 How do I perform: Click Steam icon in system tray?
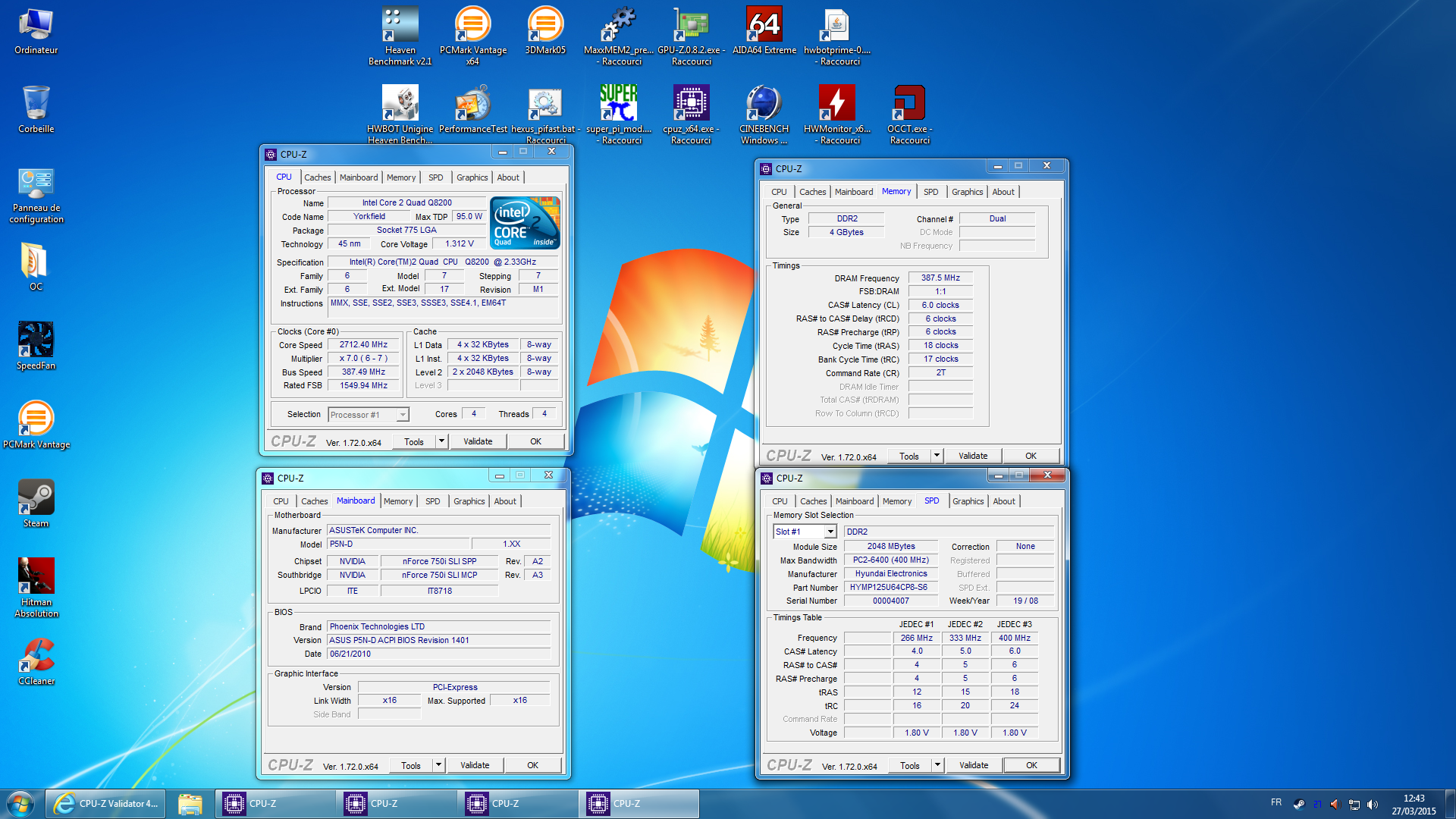[1298, 805]
